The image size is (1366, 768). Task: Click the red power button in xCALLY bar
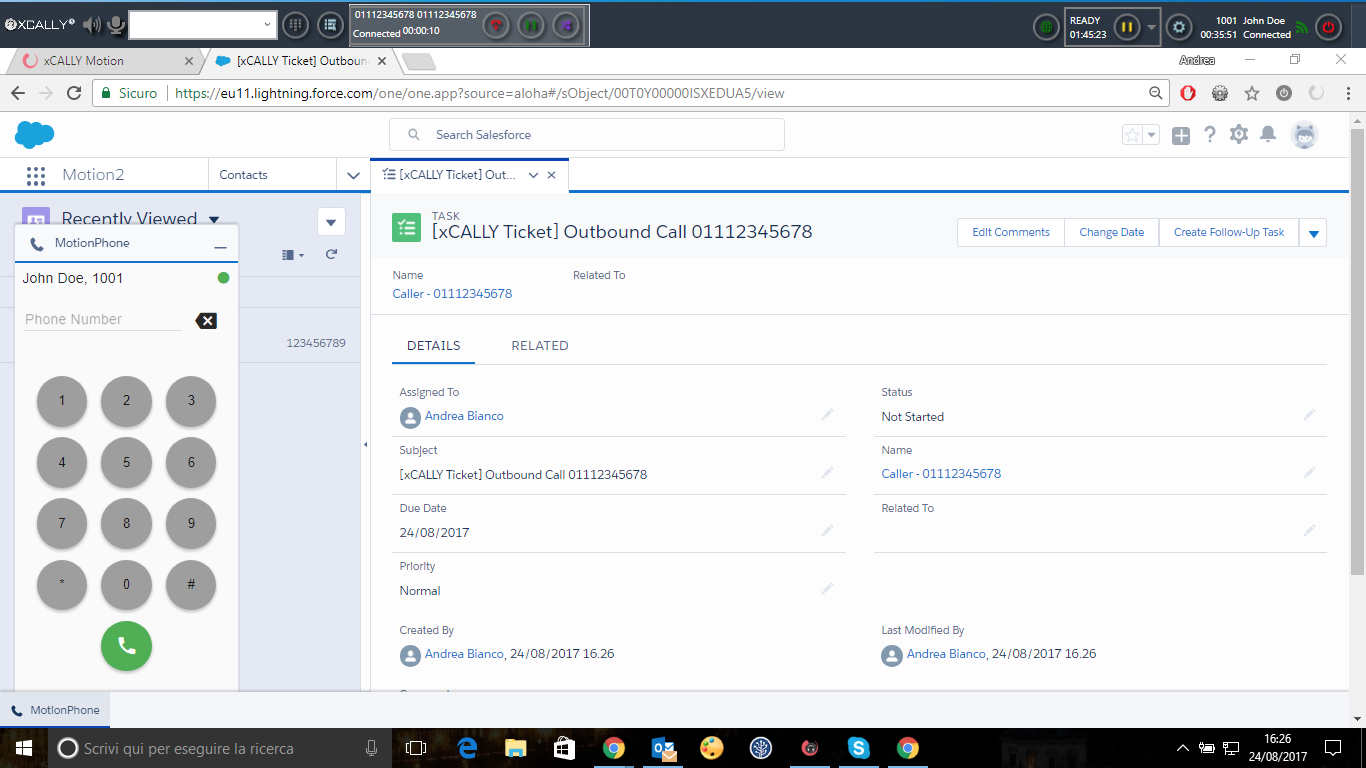pos(1328,27)
